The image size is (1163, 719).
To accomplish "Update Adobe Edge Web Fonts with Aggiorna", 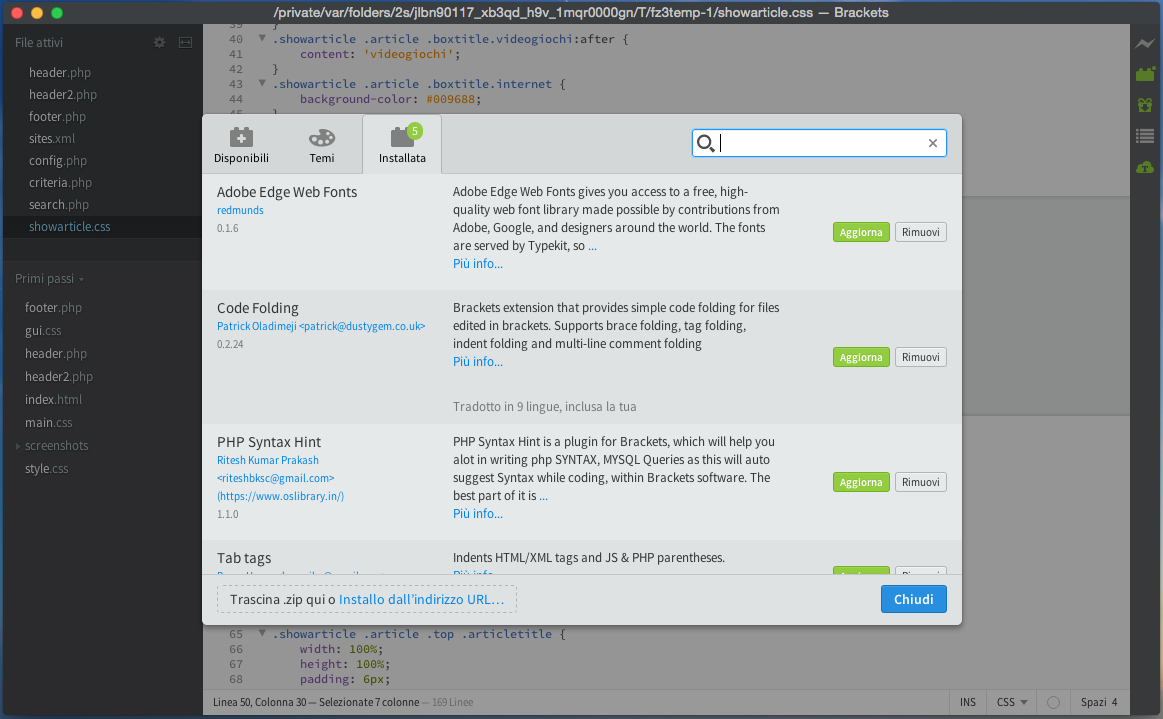I will click(x=861, y=232).
